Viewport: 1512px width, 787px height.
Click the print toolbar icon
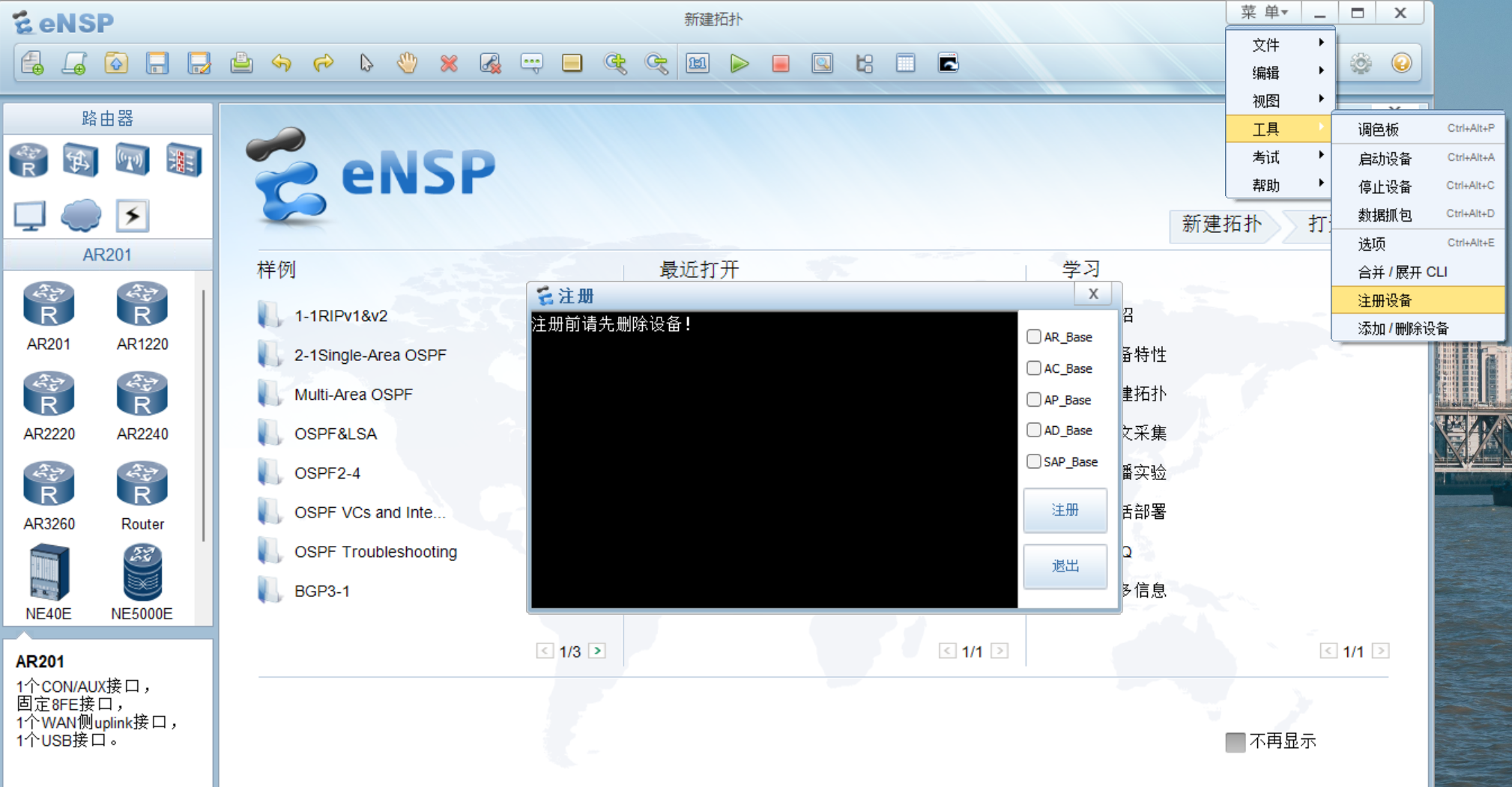coord(241,64)
